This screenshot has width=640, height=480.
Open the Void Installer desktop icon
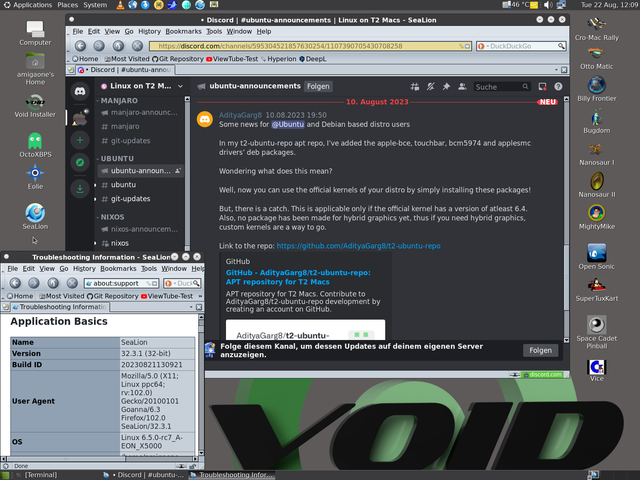tap(35, 106)
